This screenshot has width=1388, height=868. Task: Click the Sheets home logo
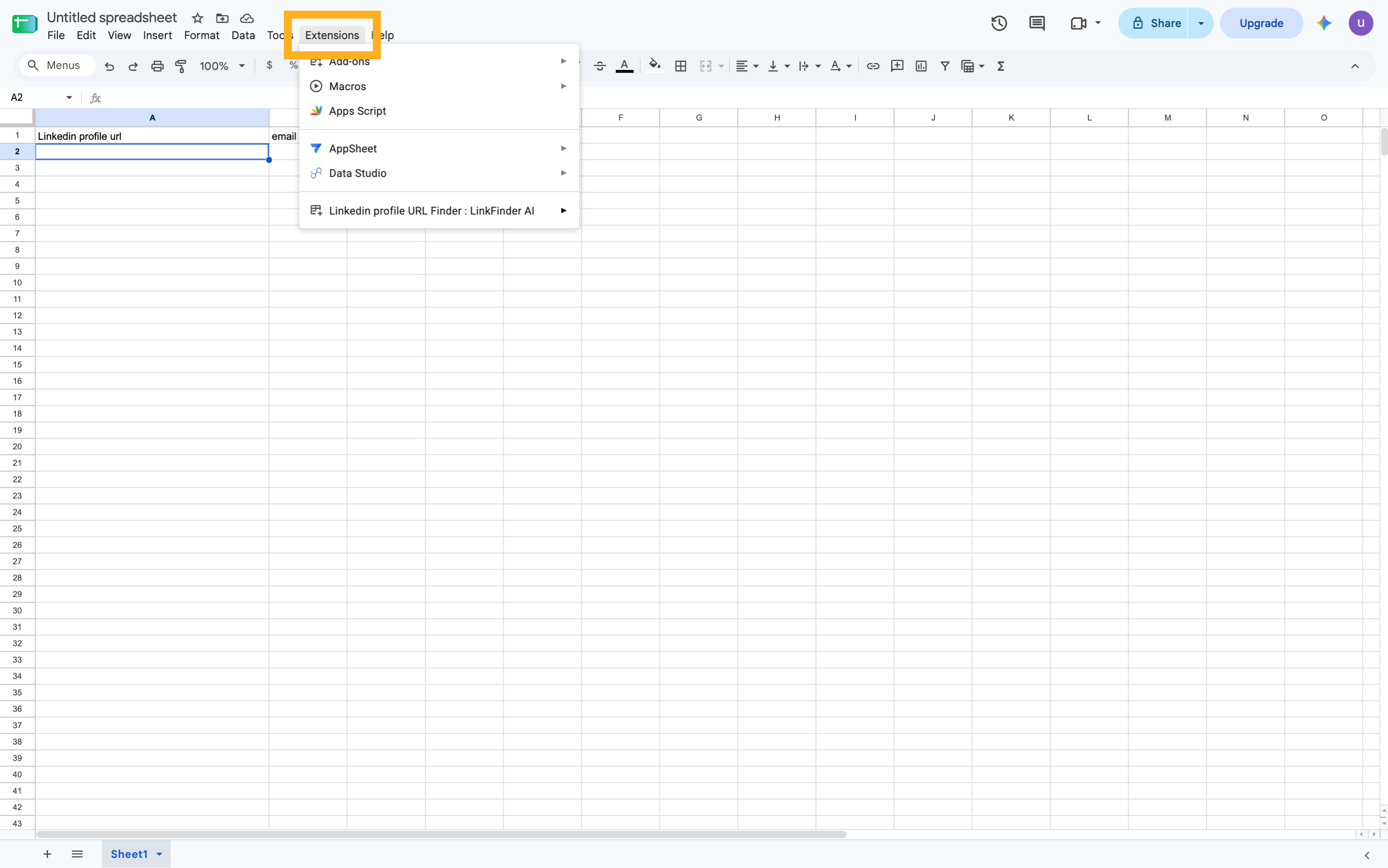[25, 24]
